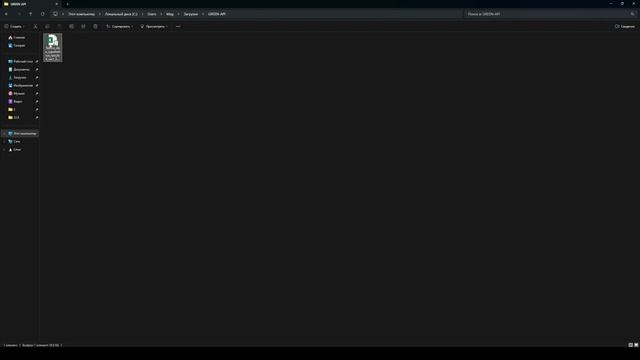
Task: Open a new tab with the plus button
Action: (67, 4)
